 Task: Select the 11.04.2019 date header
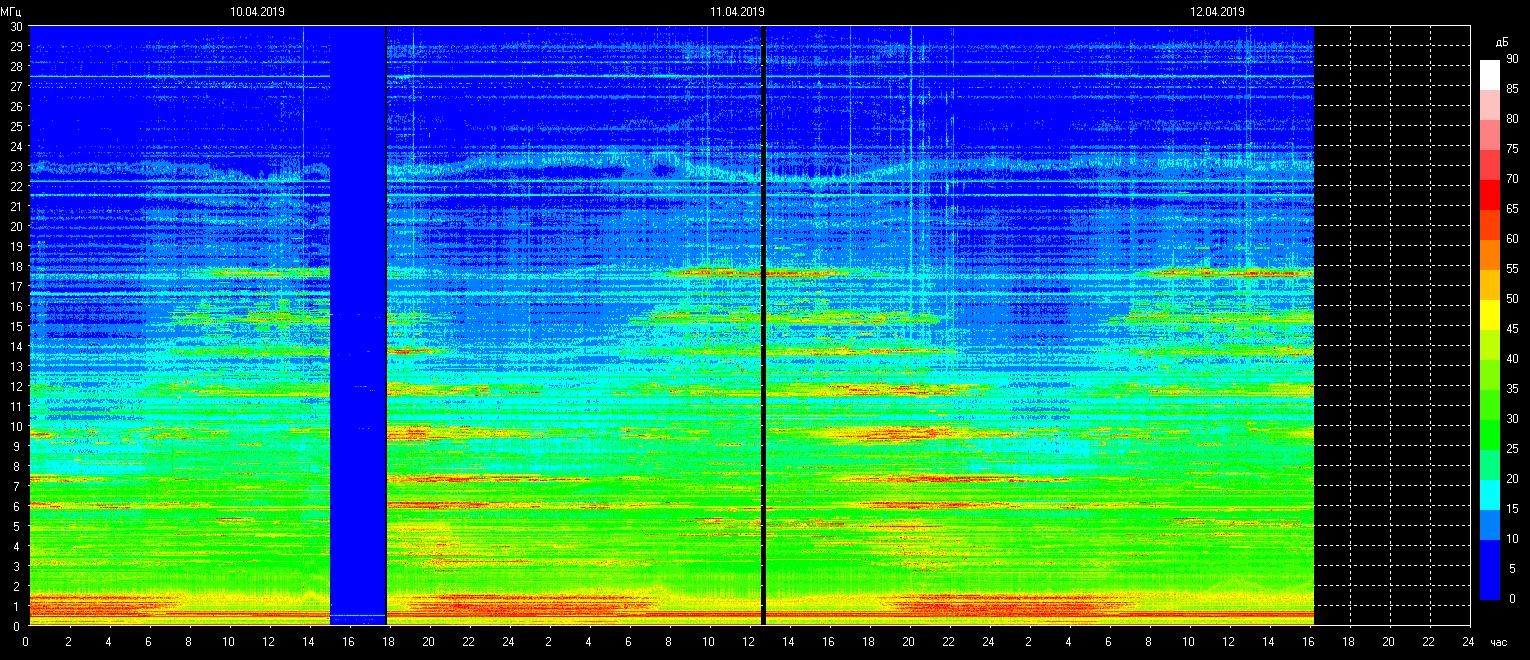[x=737, y=12]
